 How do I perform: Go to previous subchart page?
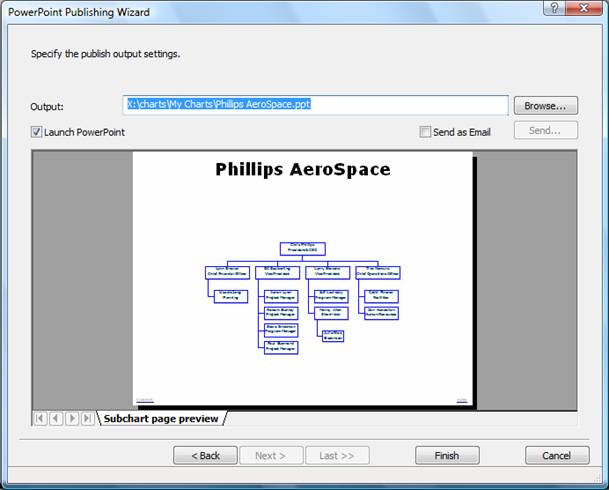tap(56, 419)
